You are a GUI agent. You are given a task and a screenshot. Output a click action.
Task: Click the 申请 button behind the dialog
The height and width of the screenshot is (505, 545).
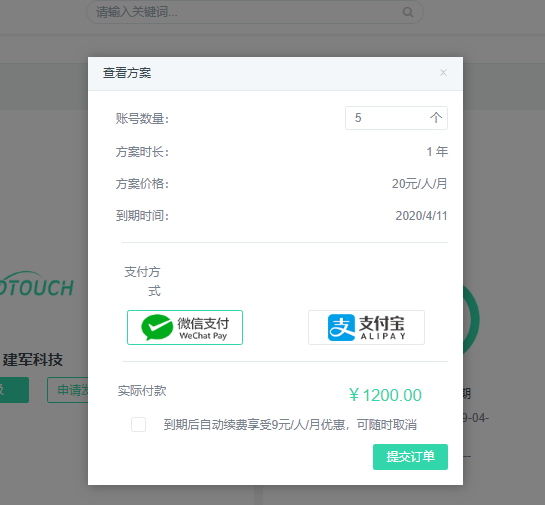pos(68,390)
